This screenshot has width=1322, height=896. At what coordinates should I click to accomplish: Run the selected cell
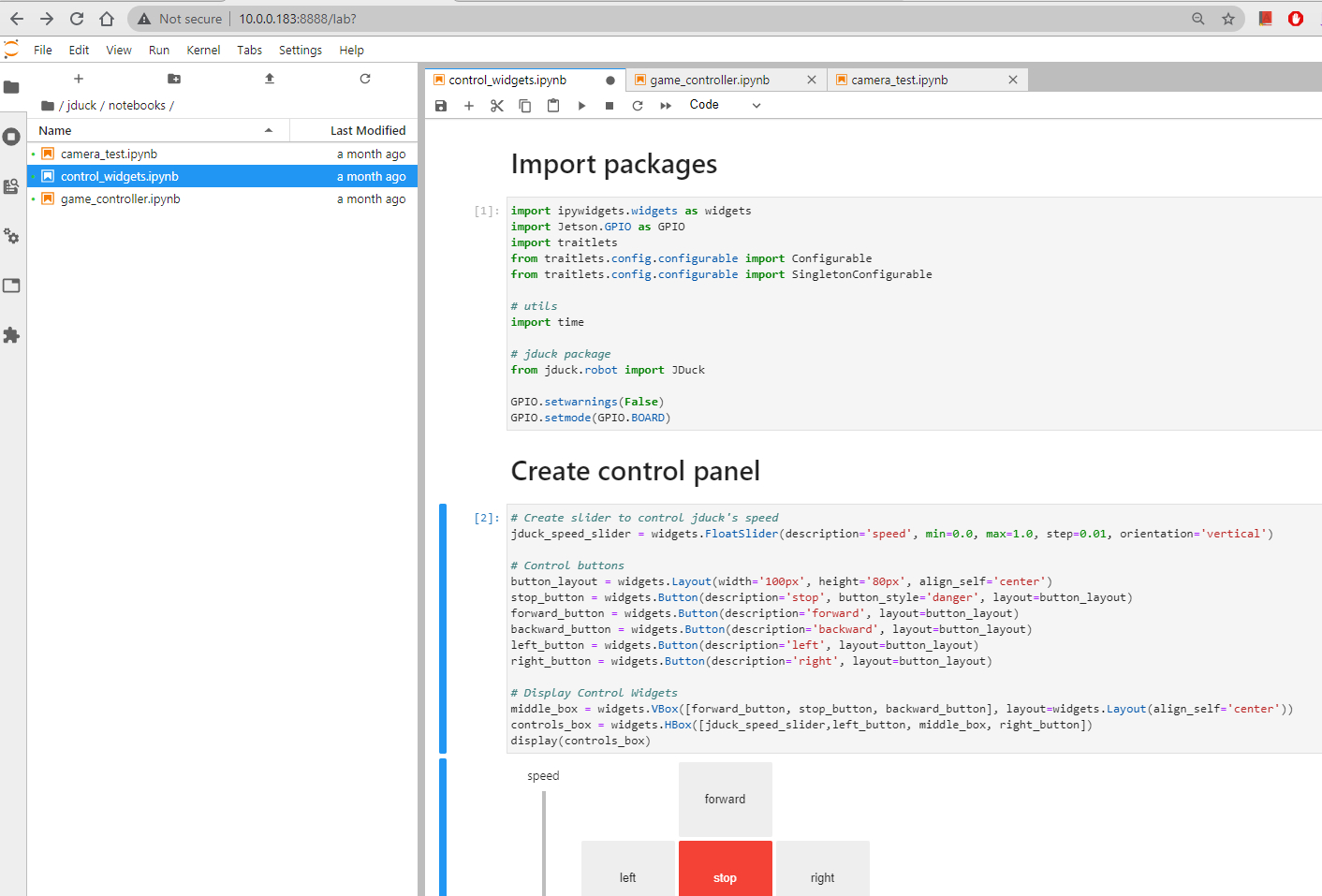coord(581,106)
